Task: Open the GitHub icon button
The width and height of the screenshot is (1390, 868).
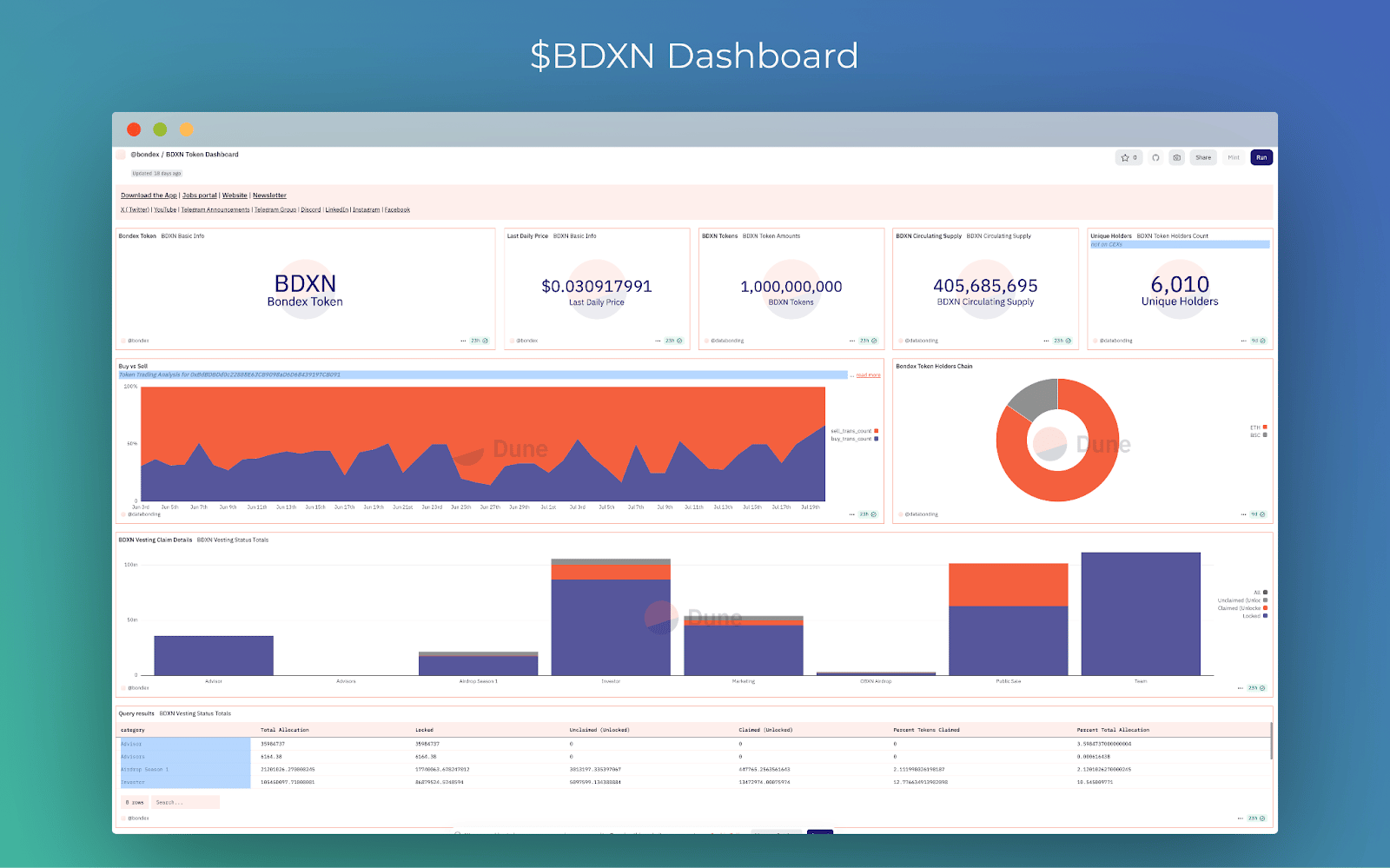Action: (x=1155, y=157)
